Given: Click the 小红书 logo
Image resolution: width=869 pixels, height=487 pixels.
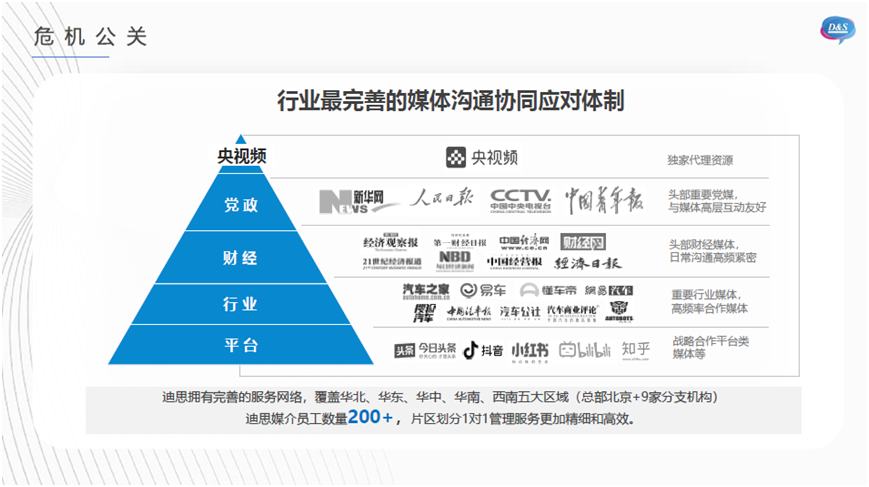Looking at the screenshot, I should point(529,350).
